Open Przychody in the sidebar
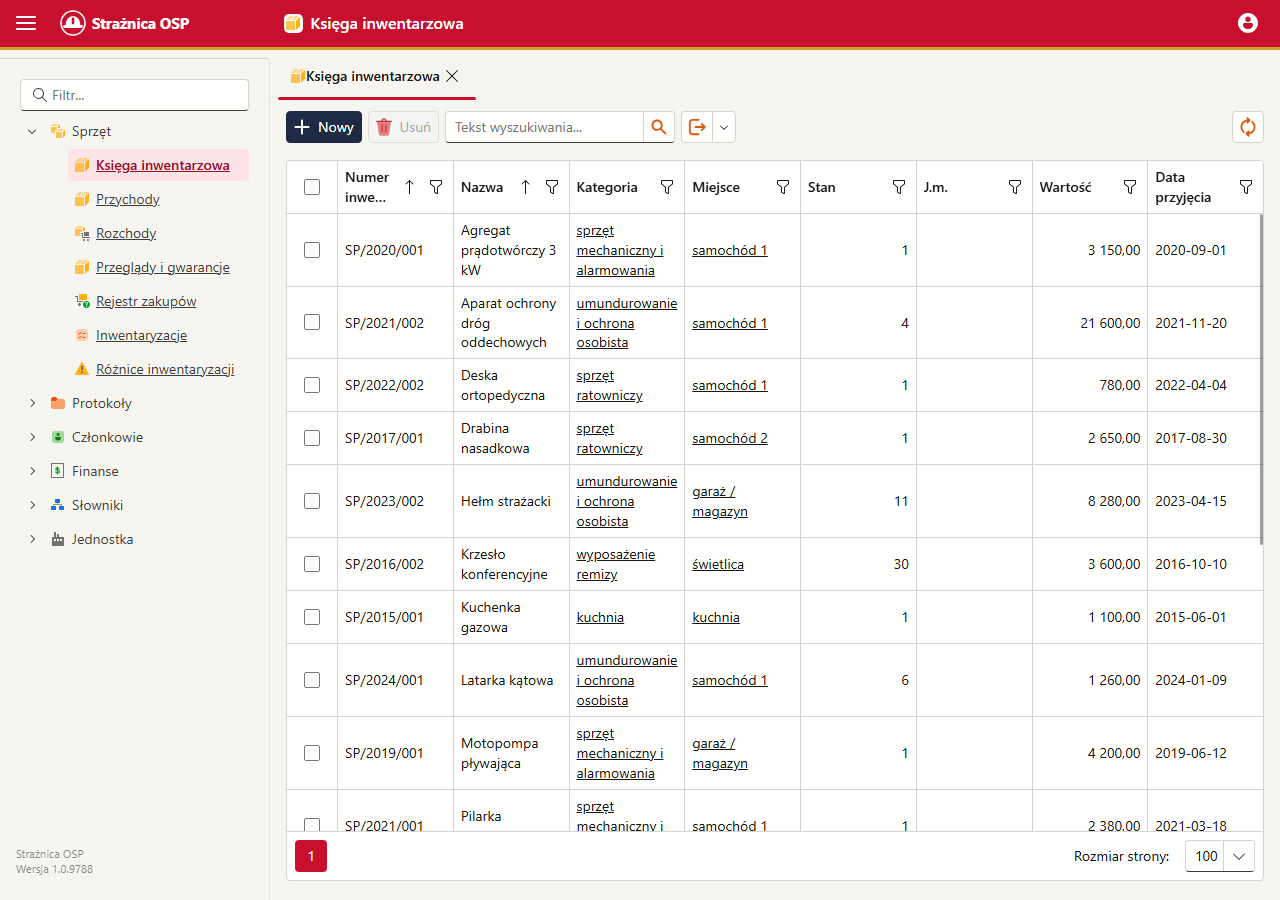Image resolution: width=1280 pixels, height=900 pixels. (128, 199)
